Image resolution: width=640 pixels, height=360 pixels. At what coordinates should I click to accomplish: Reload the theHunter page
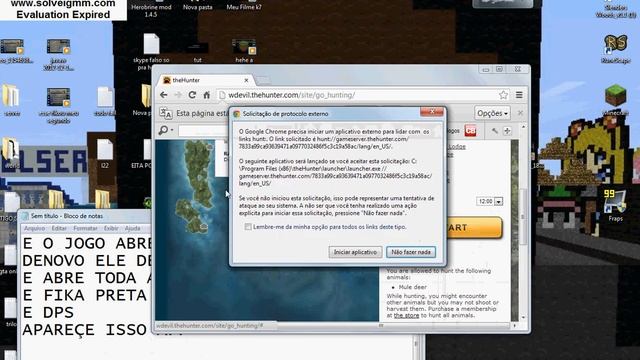[x=192, y=95]
